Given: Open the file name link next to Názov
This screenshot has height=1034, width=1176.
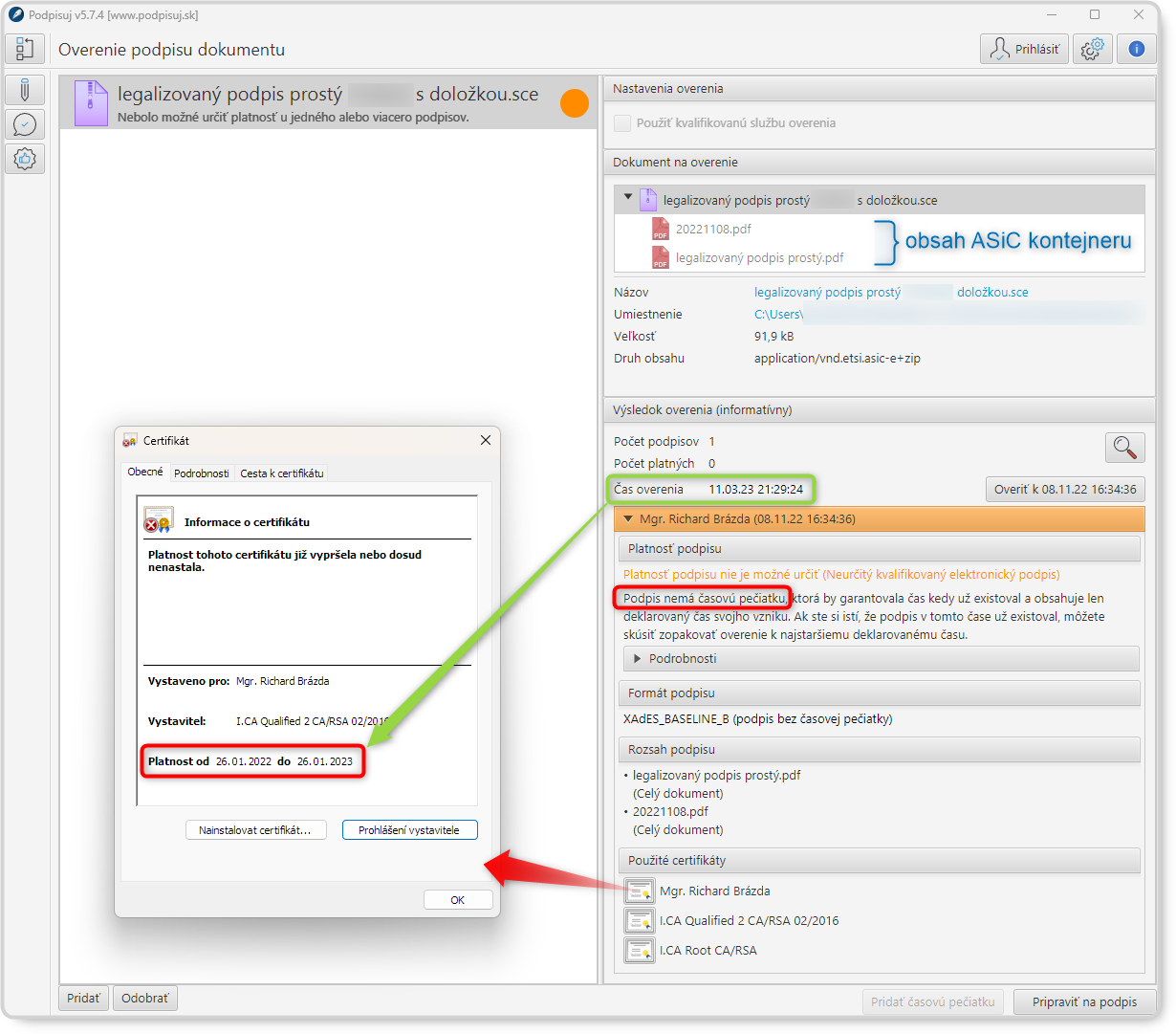Looking at the screenshot, I should click(827, 293).
